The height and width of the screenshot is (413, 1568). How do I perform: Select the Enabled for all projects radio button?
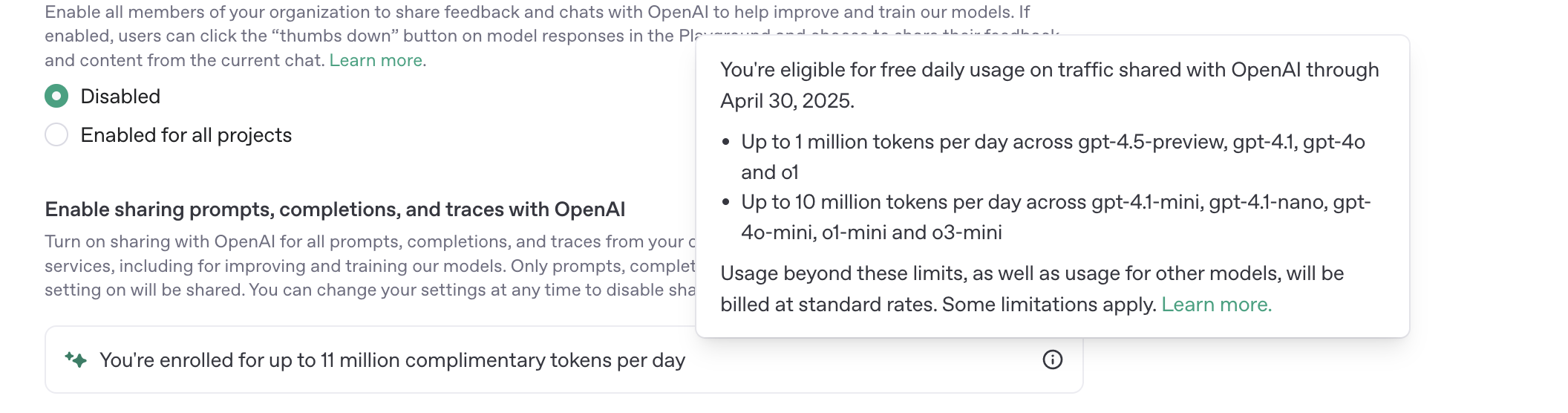[x=56, y=134]
